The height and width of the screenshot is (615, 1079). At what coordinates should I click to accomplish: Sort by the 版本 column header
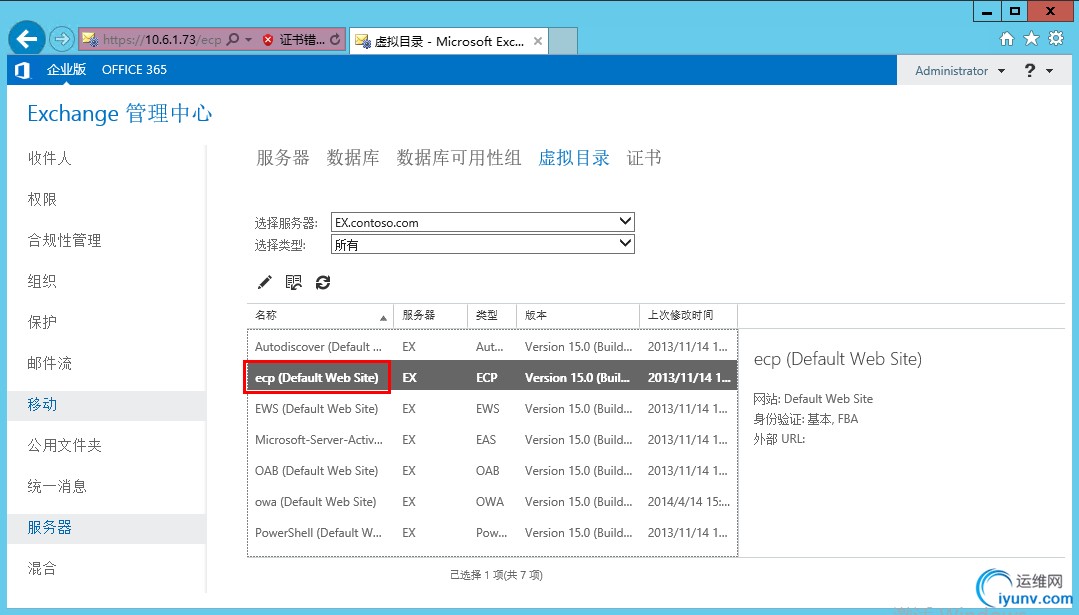point(578,315)
